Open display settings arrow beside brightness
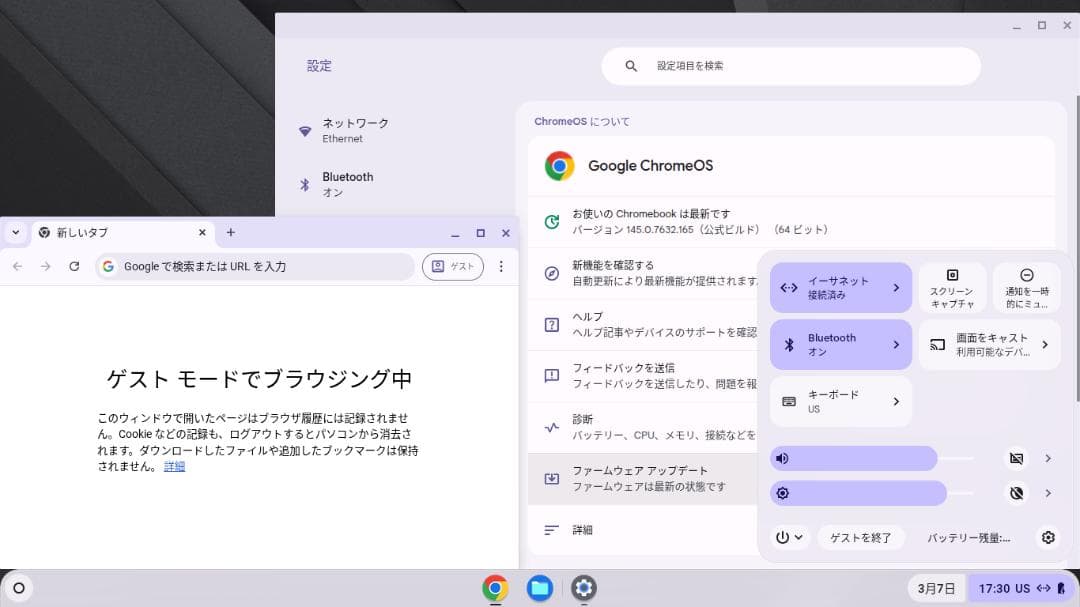This screenshot has height=607, width=1080. 1048,493
